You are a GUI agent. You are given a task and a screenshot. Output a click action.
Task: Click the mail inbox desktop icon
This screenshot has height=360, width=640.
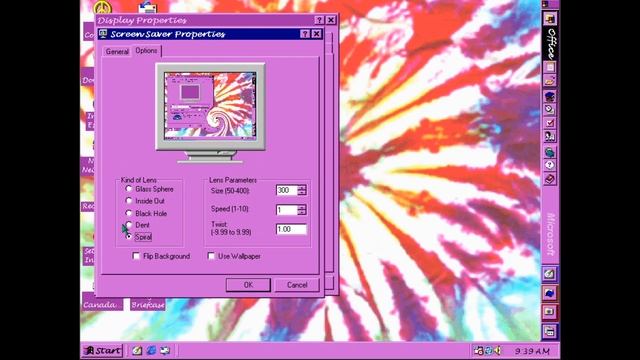(147, 7)
